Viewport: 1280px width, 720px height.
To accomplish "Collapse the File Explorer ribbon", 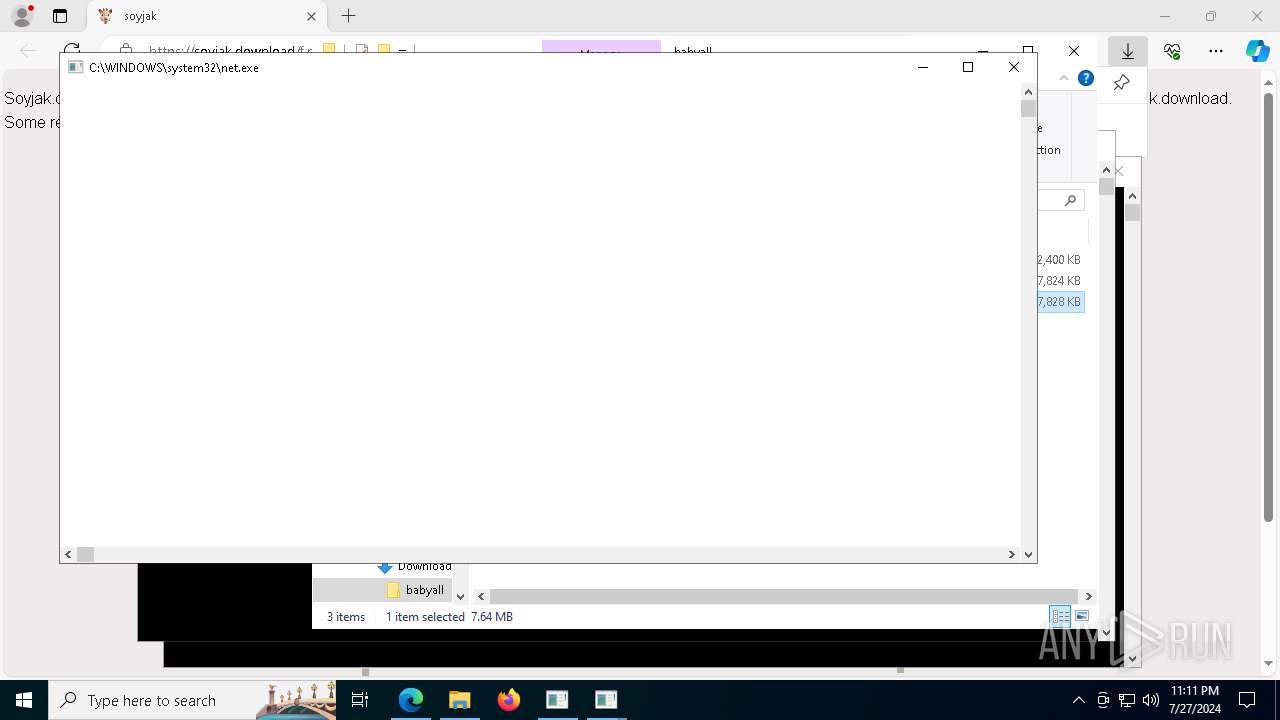I will point(1063,78).
